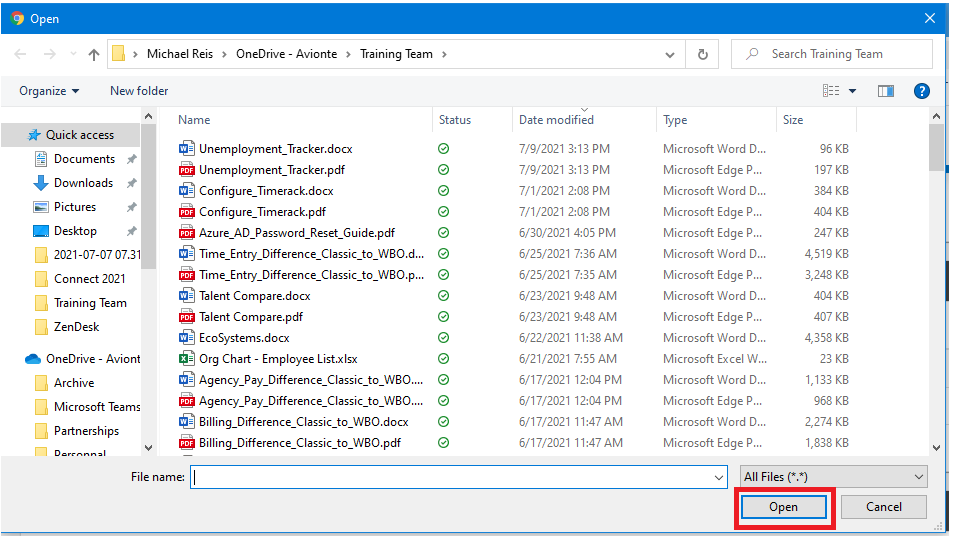Click the Open button

(783, 507)
